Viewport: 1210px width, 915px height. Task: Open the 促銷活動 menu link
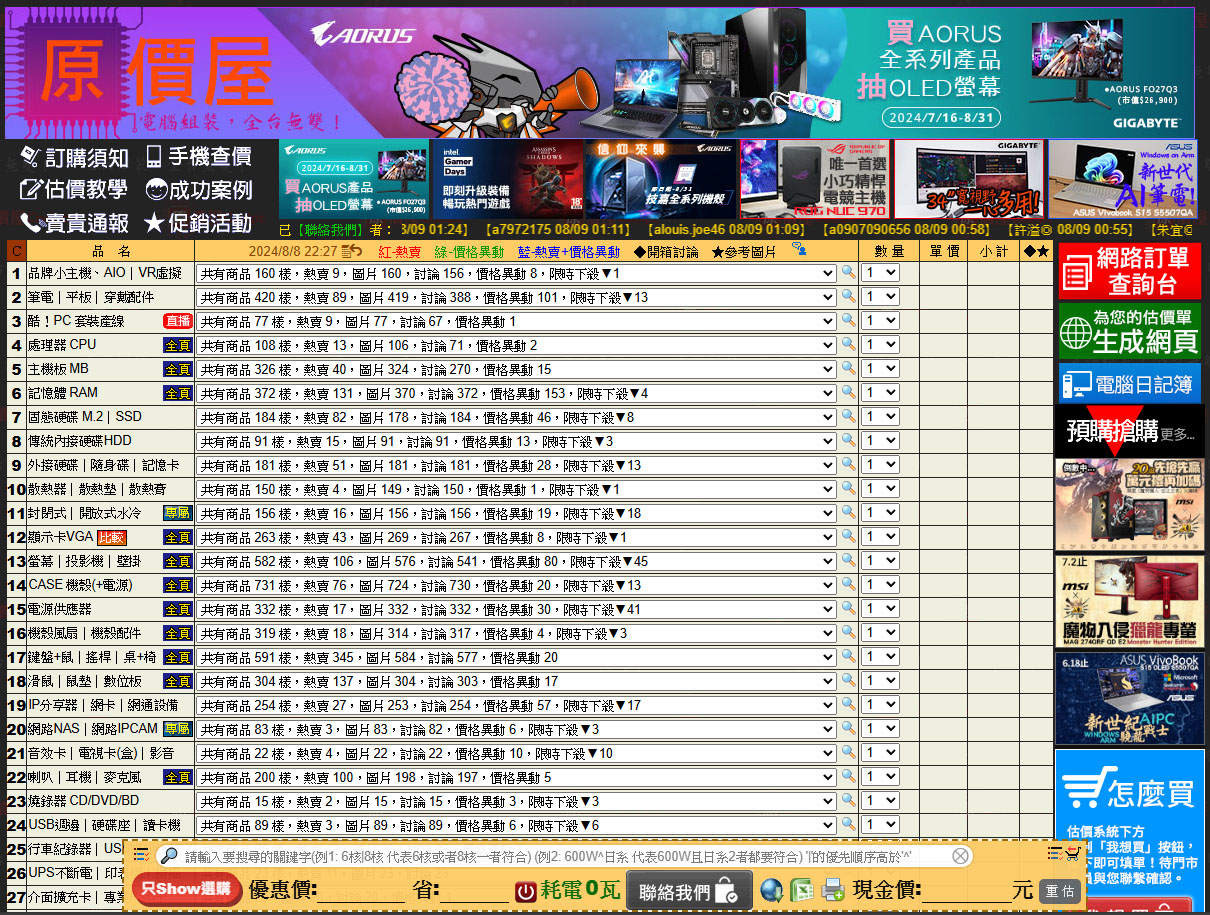[x=198, y=222]
